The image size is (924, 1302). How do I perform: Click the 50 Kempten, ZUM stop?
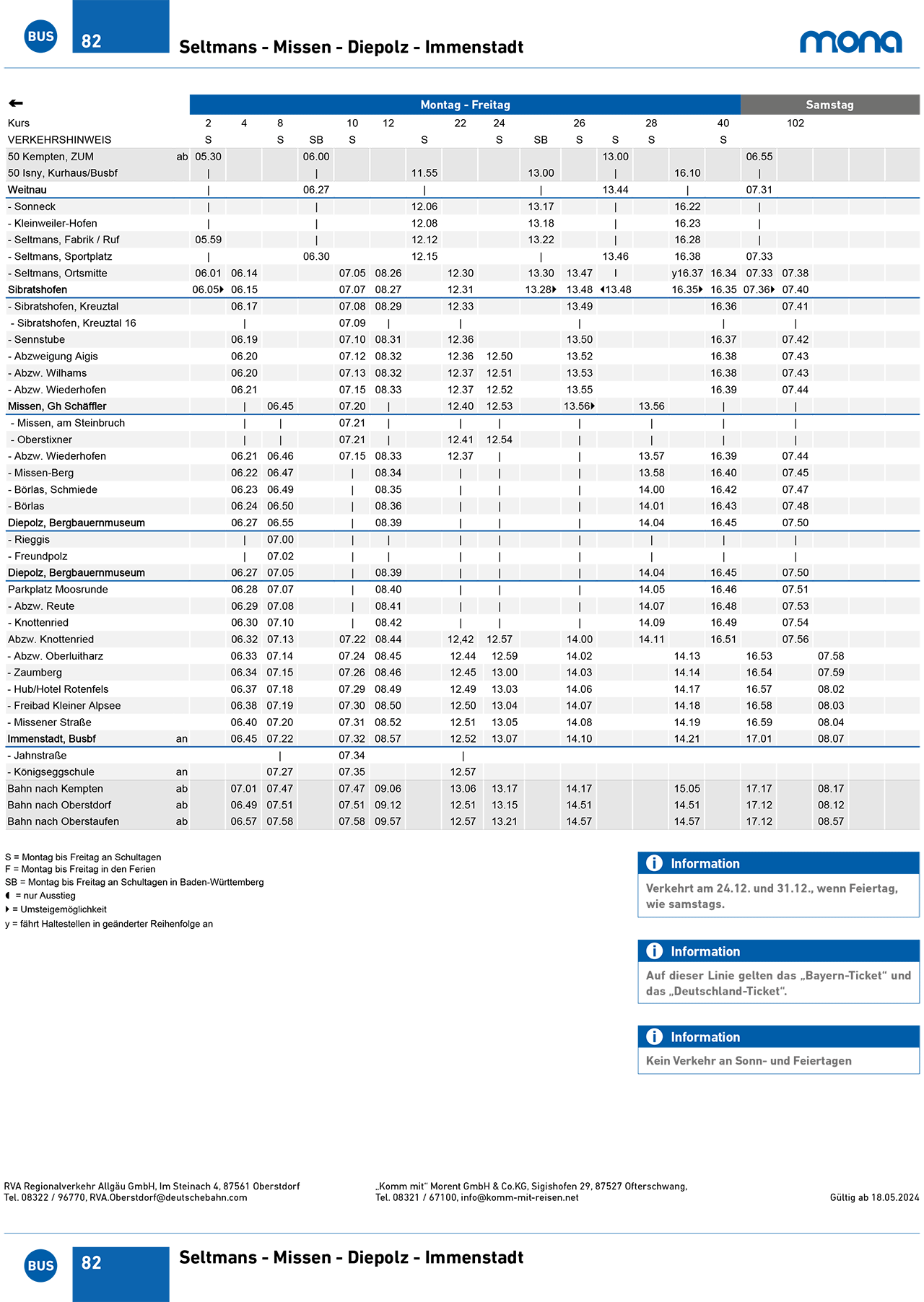51,157
